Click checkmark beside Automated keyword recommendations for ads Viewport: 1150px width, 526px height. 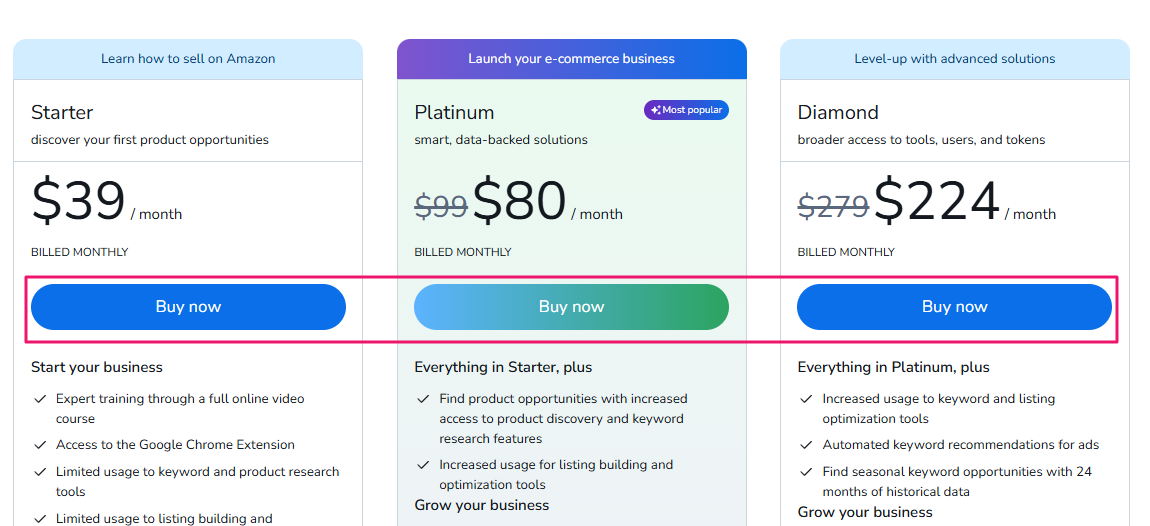click(806, 445)
